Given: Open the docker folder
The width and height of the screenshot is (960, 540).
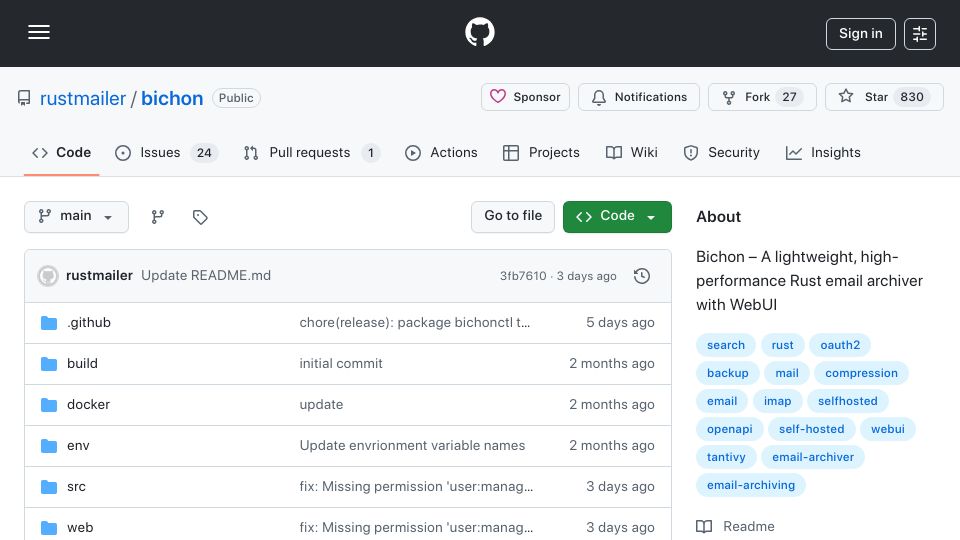Looking at the screenshot, I should [x=88, y=405].
